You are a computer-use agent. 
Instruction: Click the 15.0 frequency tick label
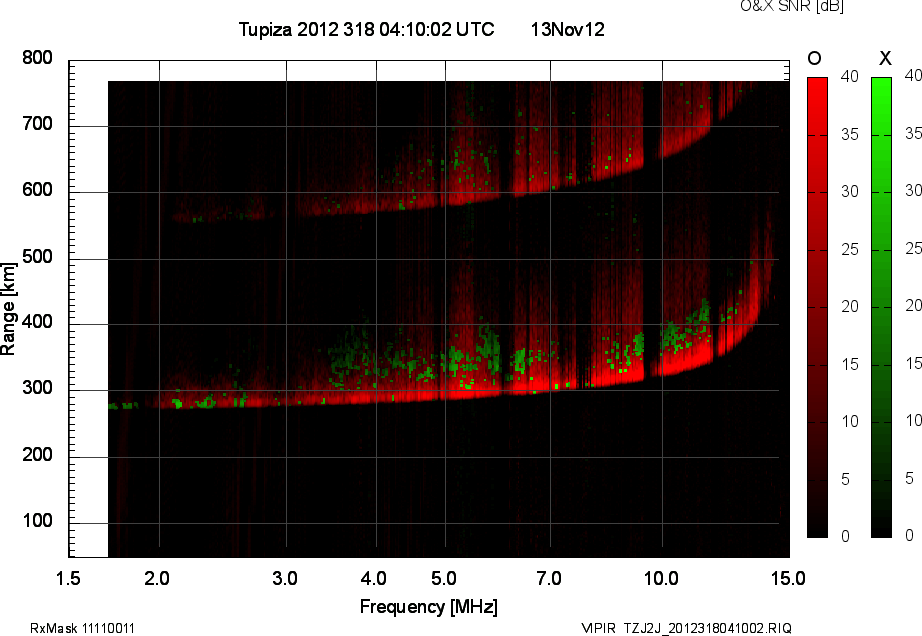pos(788,578)
